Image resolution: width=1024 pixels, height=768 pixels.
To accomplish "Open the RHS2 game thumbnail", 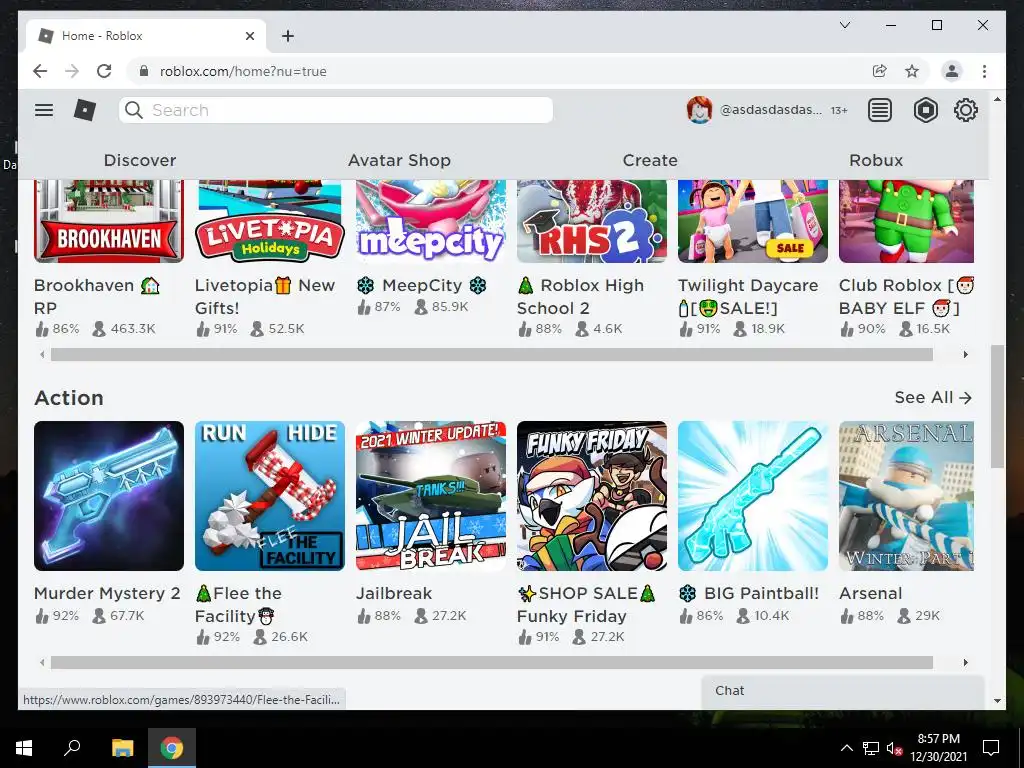I will point(592,221).
